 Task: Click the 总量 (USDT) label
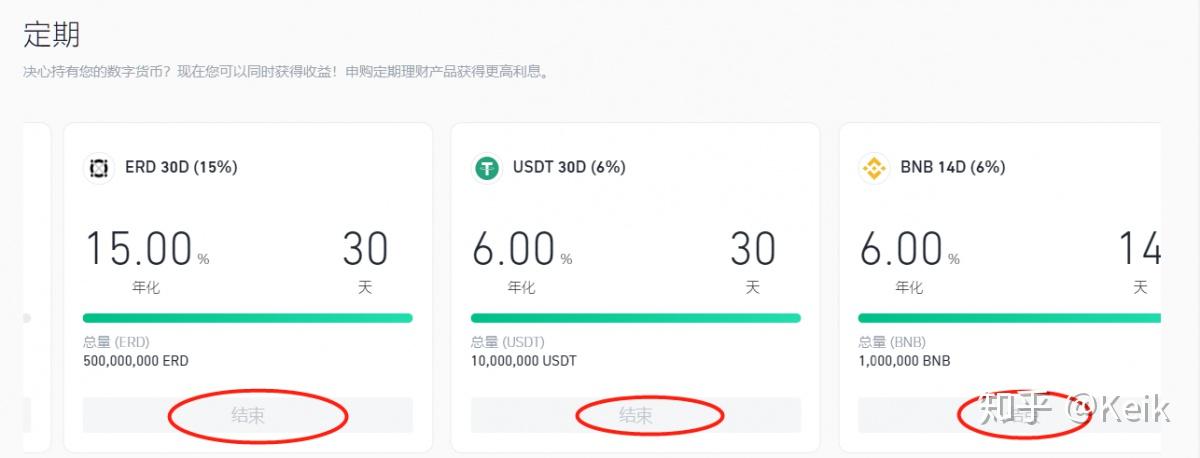(x=507, y=342)
